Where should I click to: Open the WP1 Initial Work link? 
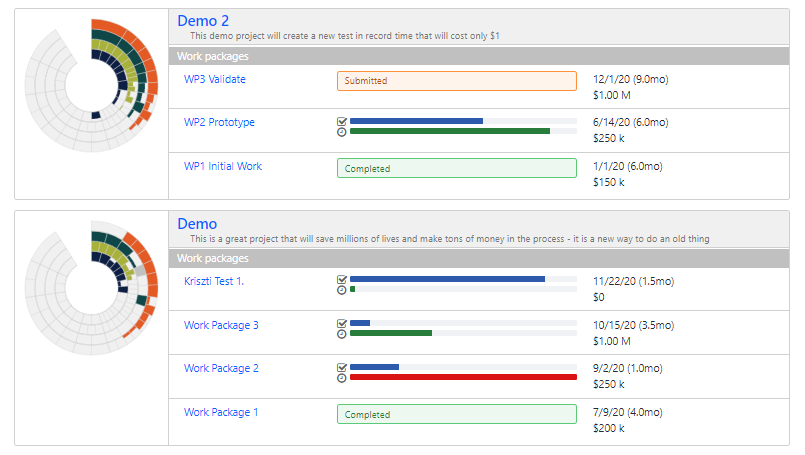223,166
